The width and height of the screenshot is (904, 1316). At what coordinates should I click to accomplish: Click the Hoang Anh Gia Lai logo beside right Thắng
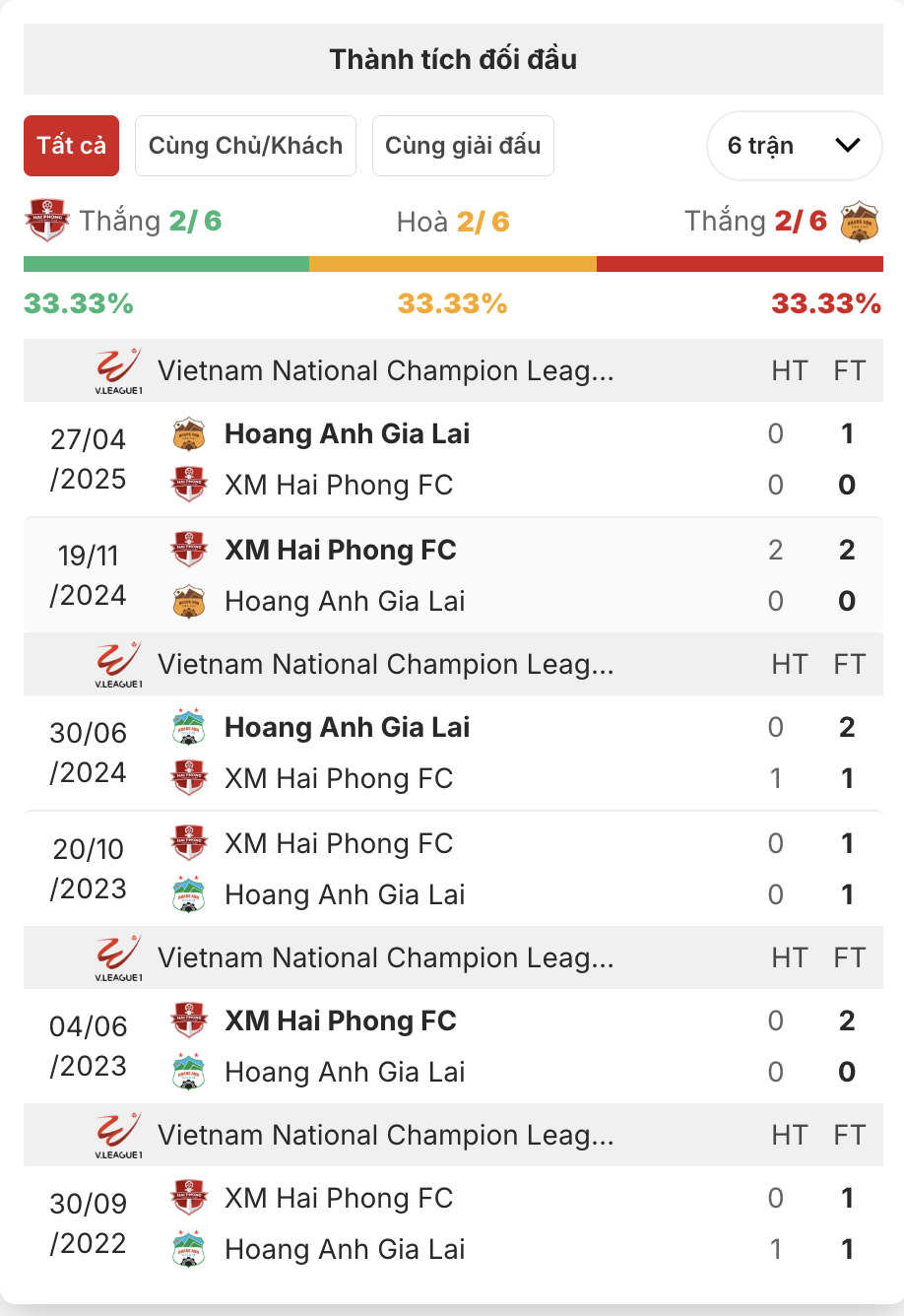point(860,222)
